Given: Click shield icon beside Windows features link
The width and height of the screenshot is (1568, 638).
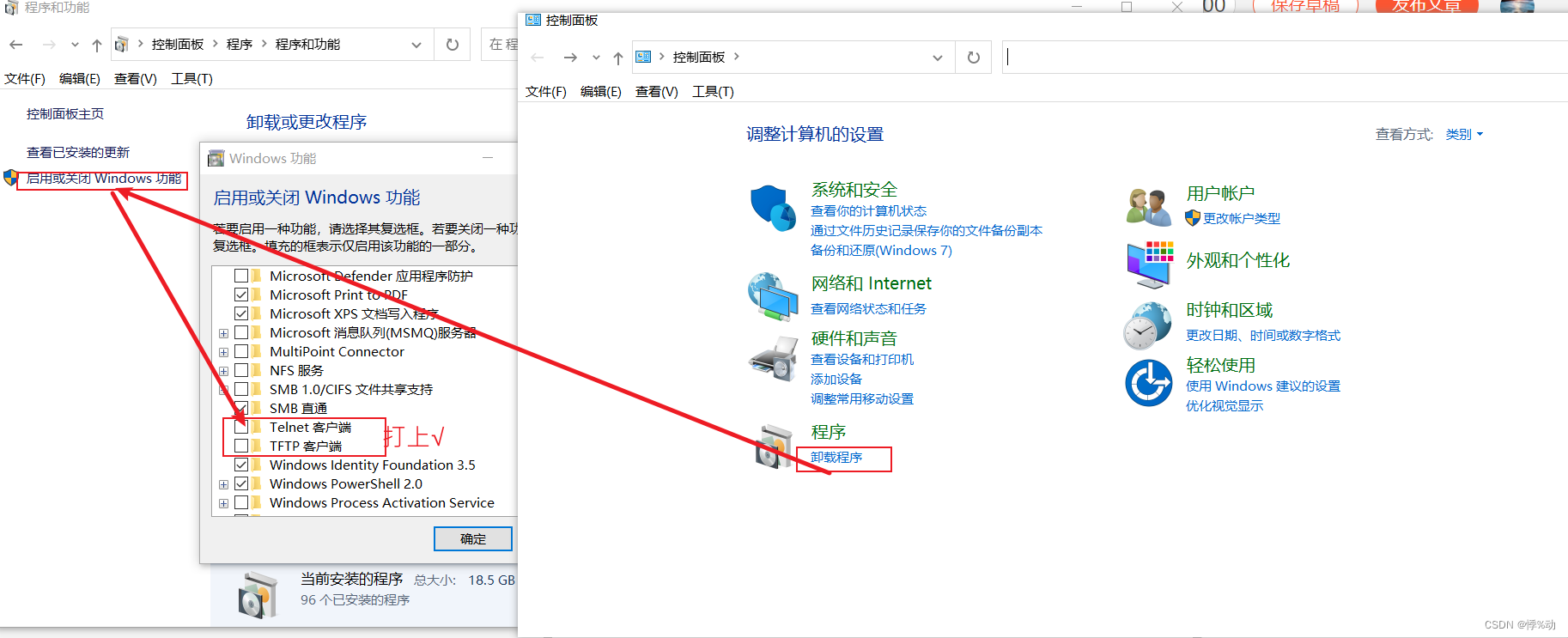Looking at the screenshot, I should [x=10, y=178].
